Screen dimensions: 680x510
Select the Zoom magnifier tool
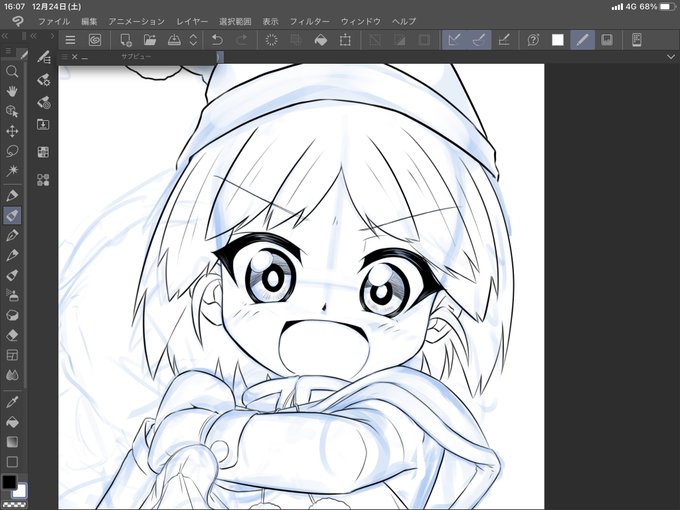coord(12,71)
